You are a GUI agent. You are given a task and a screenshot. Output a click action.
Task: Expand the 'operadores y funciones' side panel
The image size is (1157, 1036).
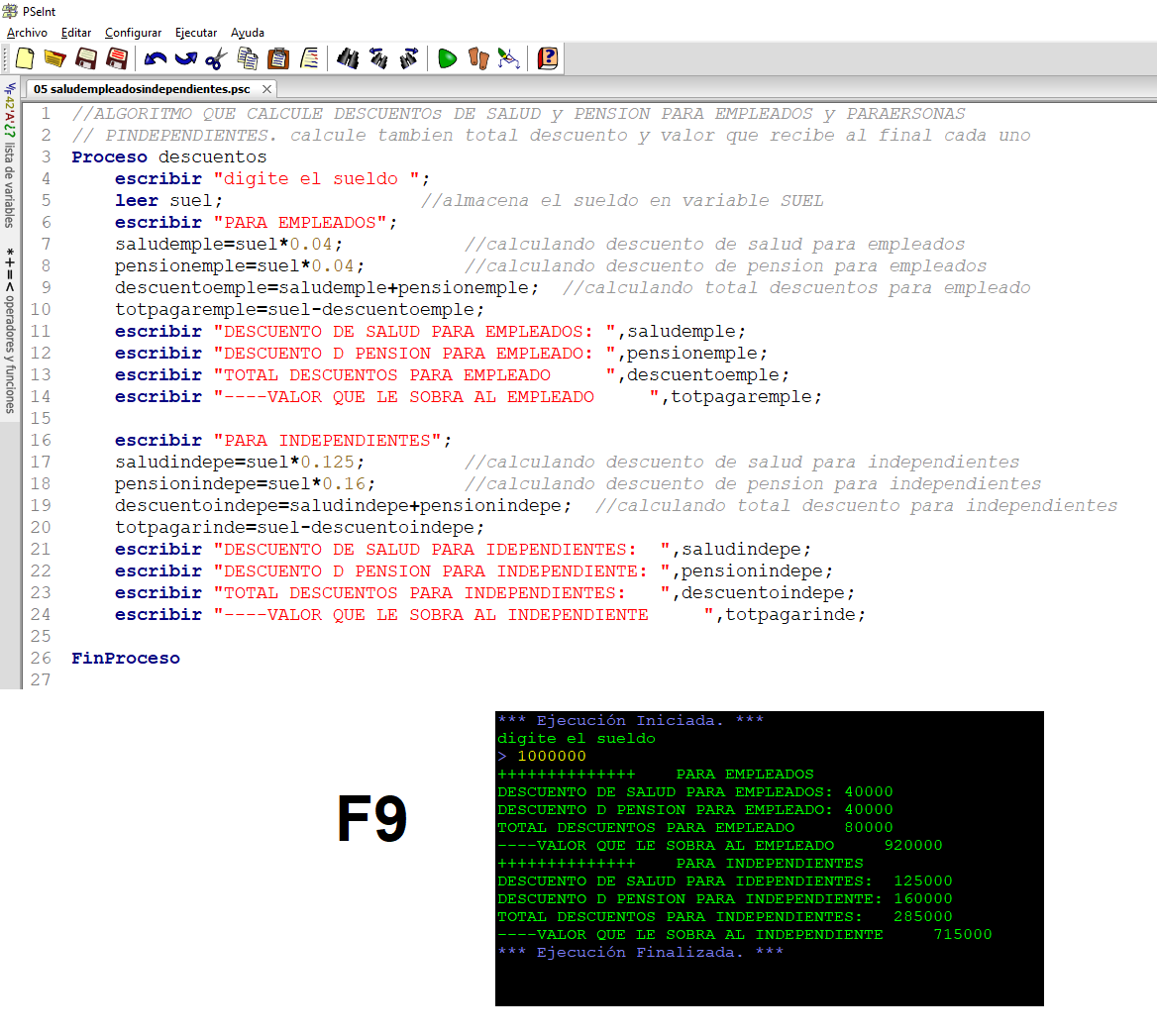pos(10,332)
